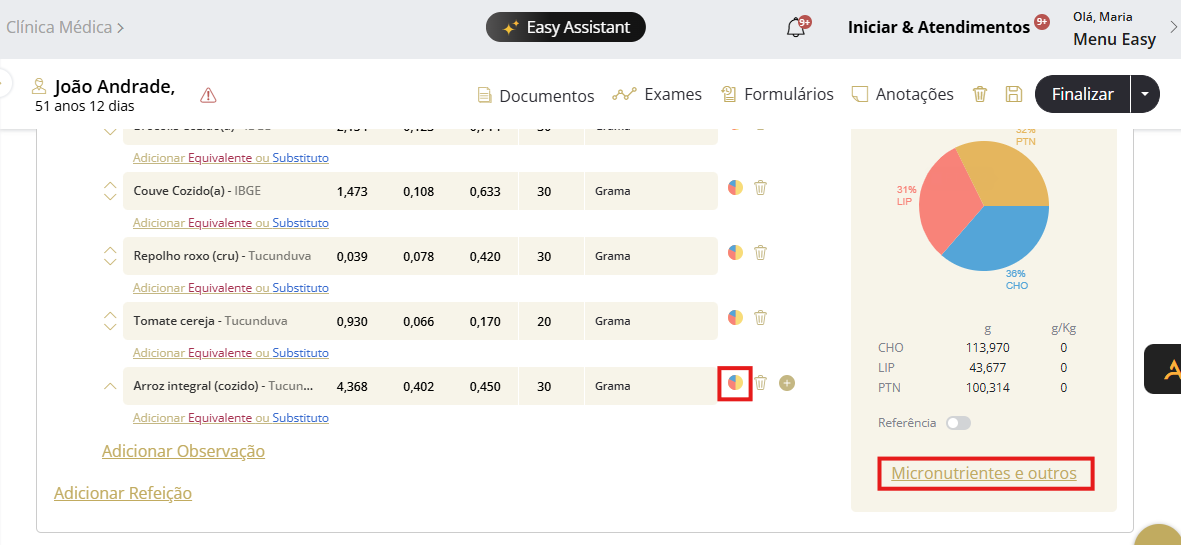Toggle the Referência switch
The image size is (1181, 545).
click(958, 423)
